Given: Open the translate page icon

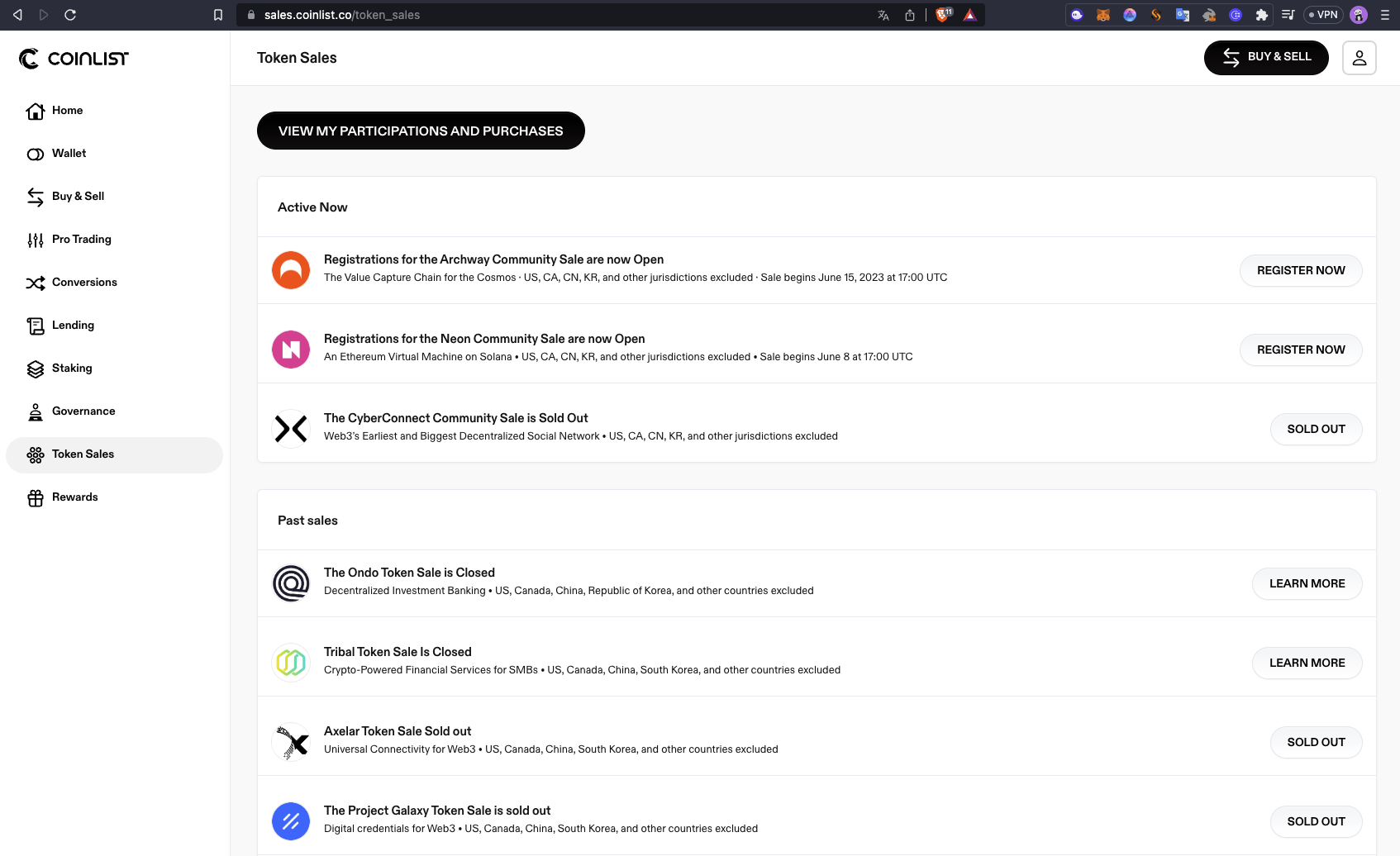Looking at the screenshot, I should point(883,15).
